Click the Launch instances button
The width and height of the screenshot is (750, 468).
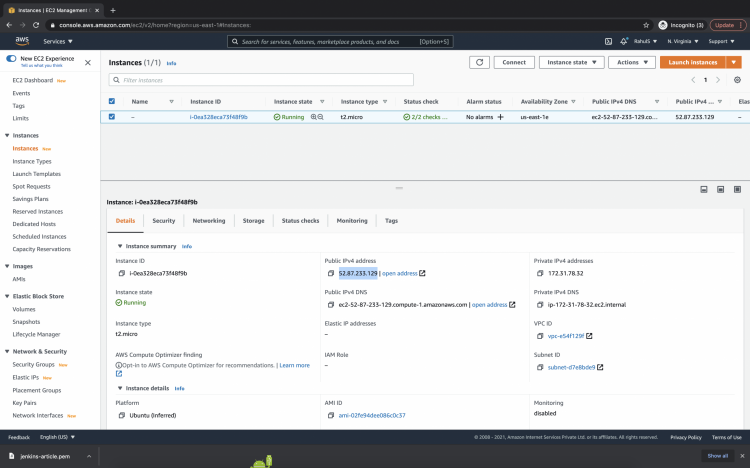tap(693, 62)
